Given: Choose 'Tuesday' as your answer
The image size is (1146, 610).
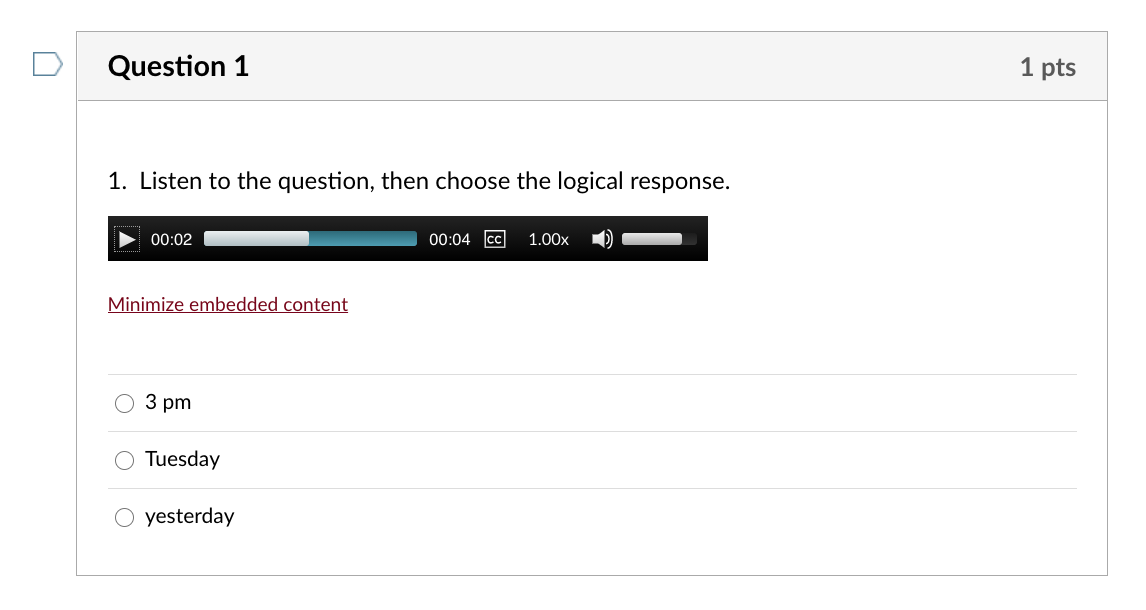Looking at the screenshot, I should click(x=124, y=460).
